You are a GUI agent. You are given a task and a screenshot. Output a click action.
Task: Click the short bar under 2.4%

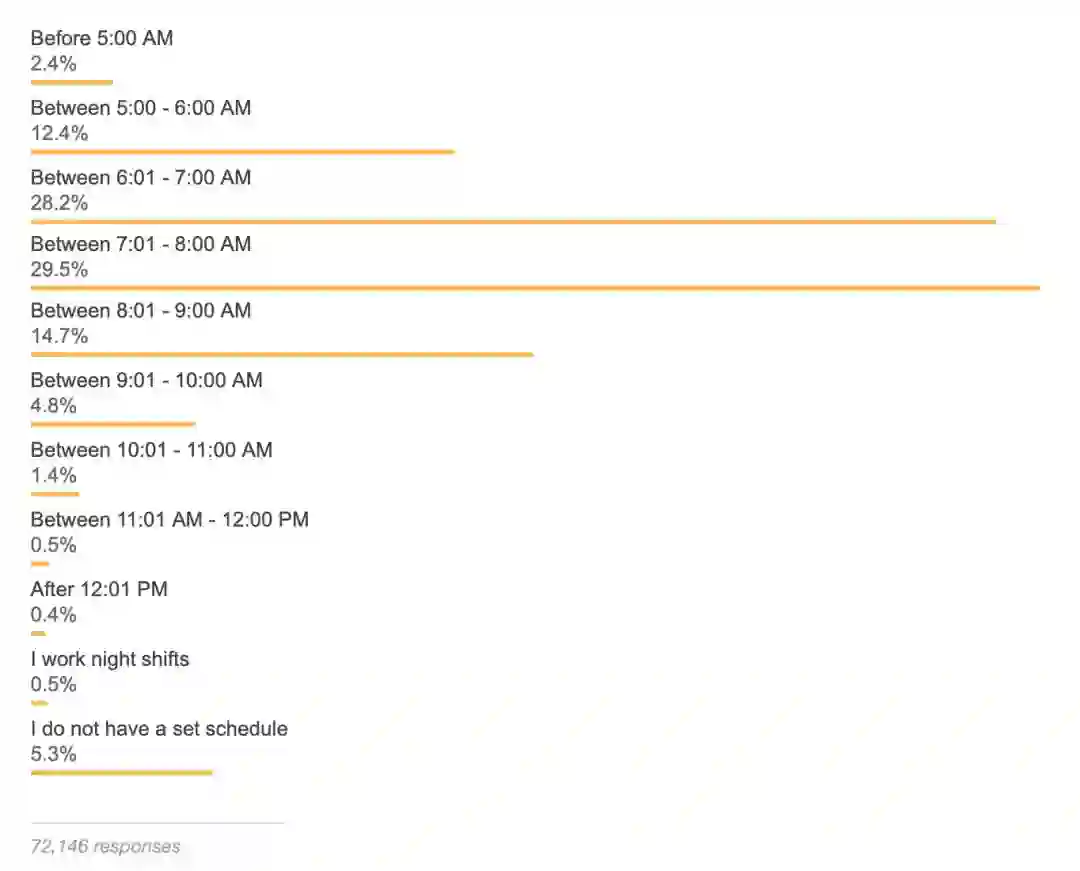coord(71,82)
